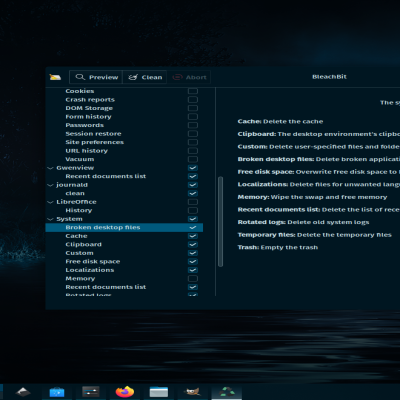
Task: Select the Memory row
Action: click(124, 279)
